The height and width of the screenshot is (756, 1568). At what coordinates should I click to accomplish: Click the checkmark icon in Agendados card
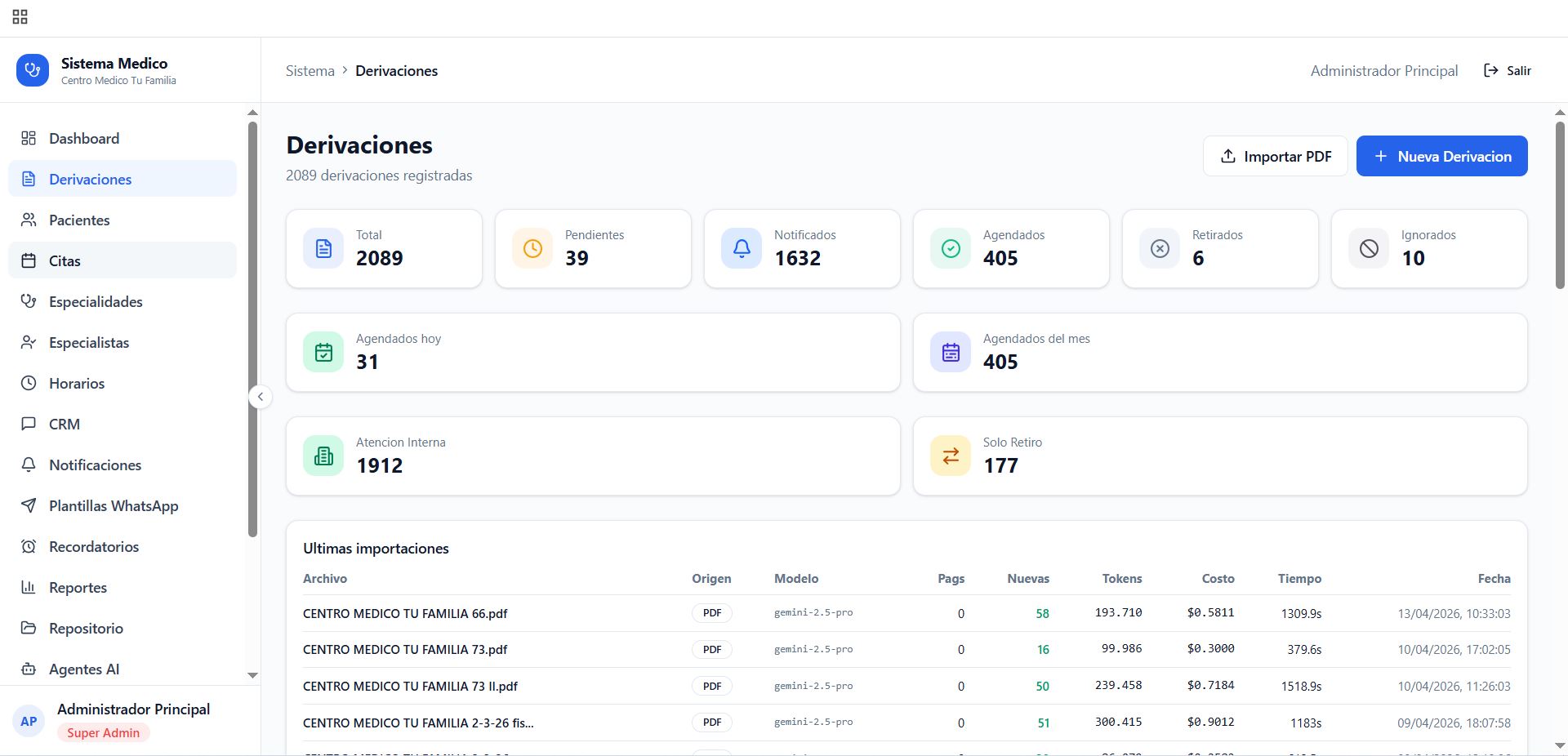click(x=951, y=248)
